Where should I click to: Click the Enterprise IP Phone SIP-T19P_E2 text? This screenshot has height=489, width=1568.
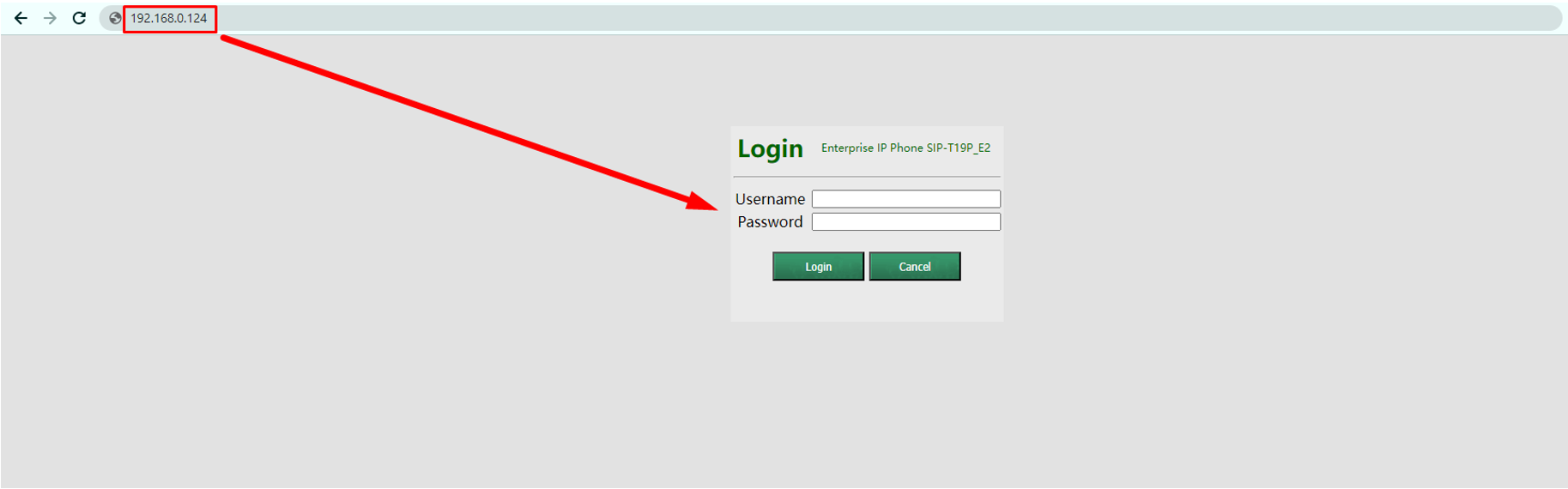(905, 148)
